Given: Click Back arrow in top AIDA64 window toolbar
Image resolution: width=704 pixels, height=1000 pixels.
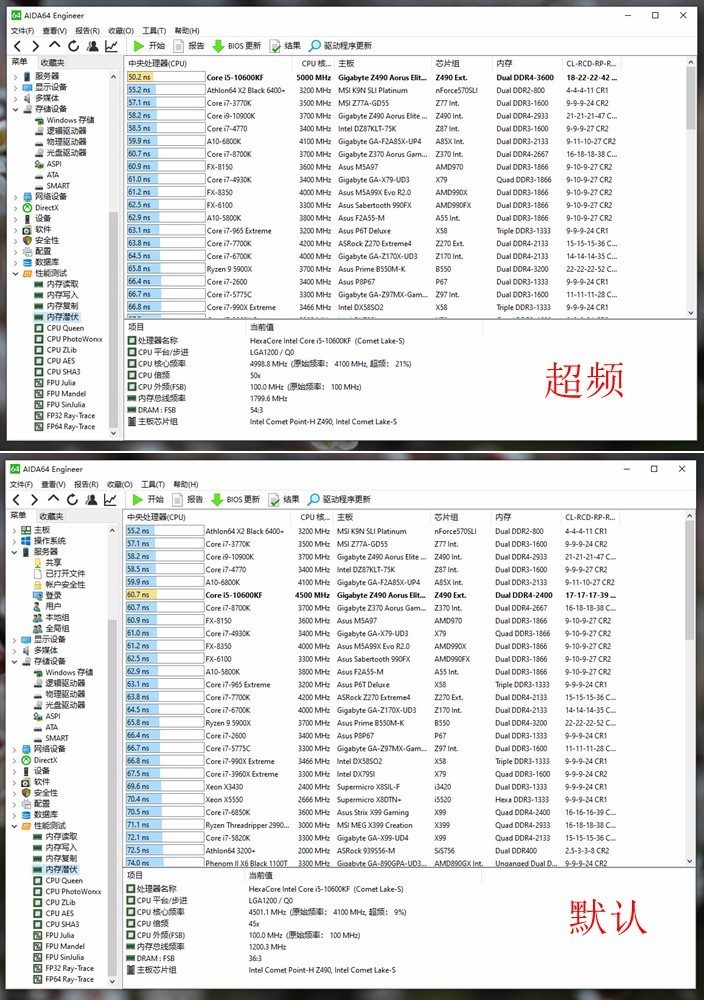Looking at the screenshot, I should point(17,46).
